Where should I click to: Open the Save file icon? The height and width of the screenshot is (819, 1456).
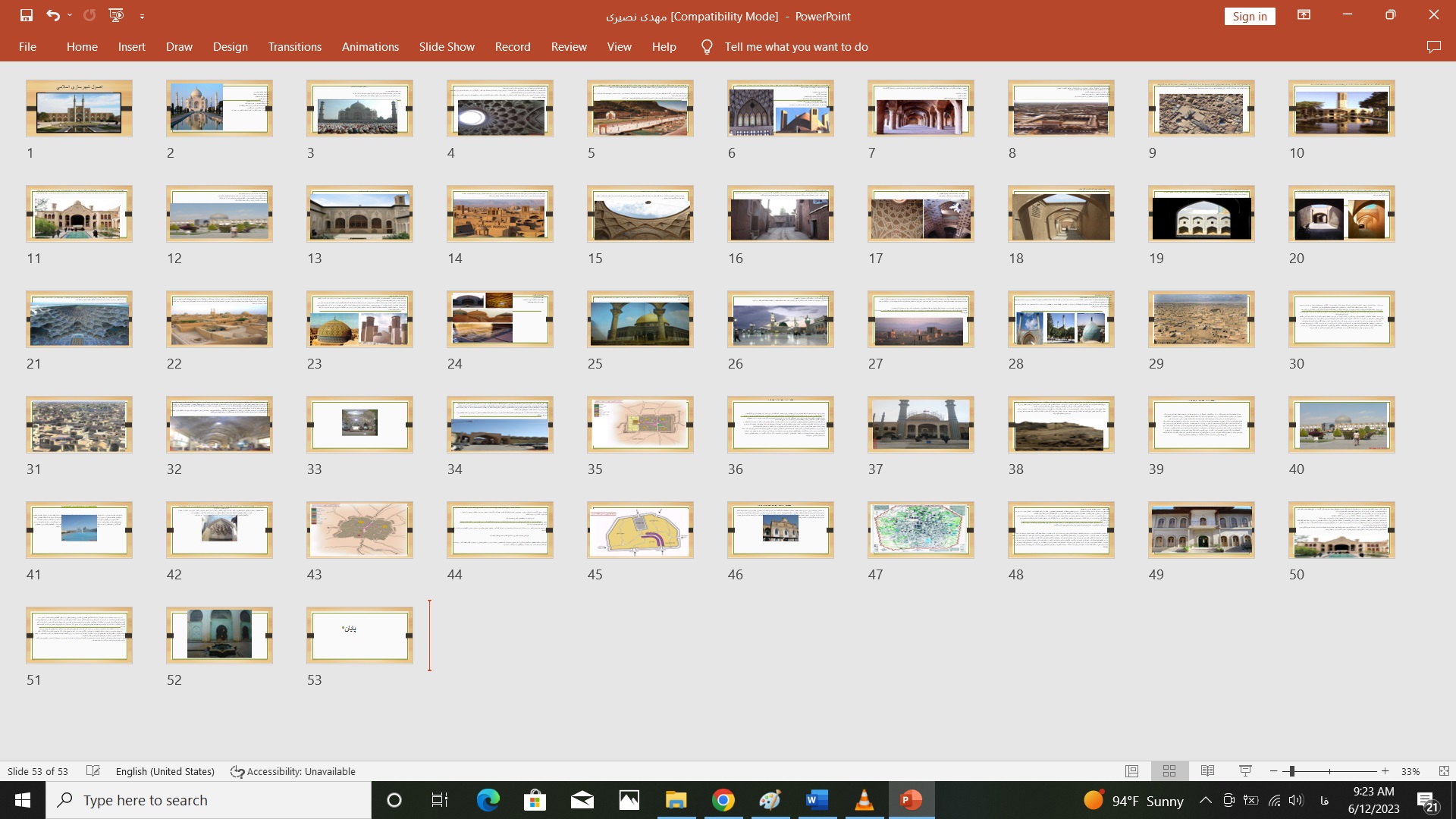[25, 15]
